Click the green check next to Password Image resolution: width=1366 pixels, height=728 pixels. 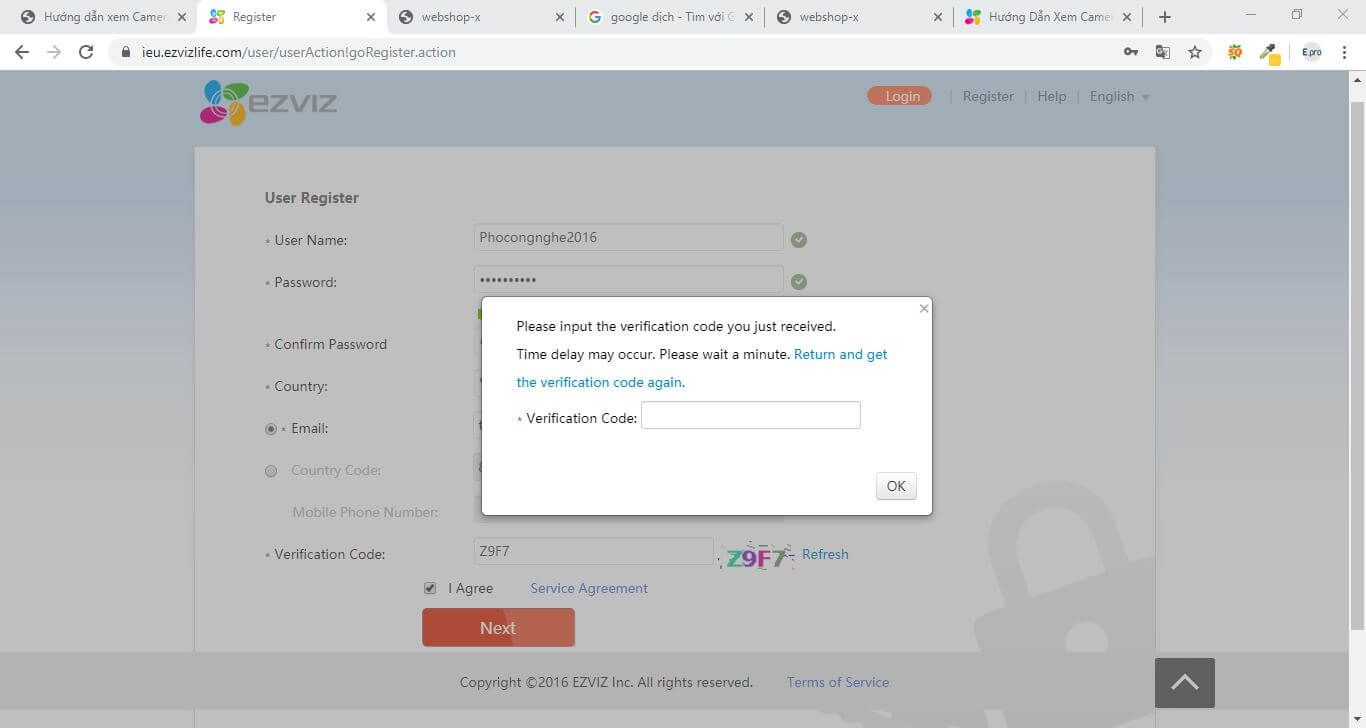tap(798, 282)
